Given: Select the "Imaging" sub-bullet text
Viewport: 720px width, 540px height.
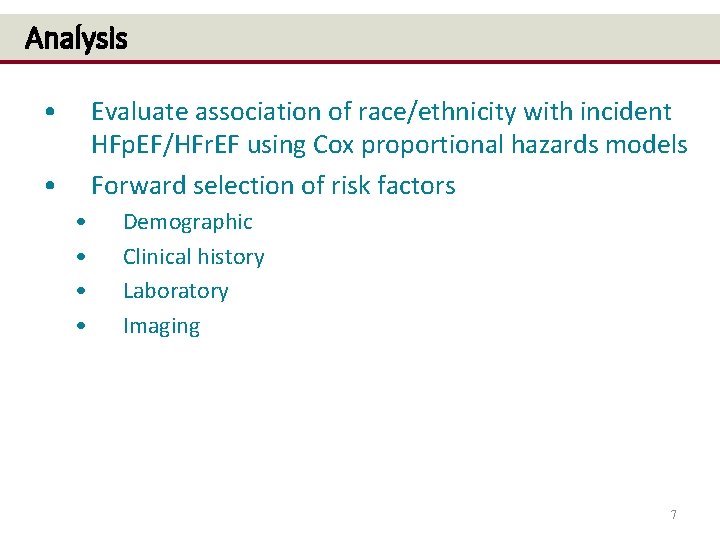Looking at the screenshot, I should pyautogui.click(x=162, y=326).
